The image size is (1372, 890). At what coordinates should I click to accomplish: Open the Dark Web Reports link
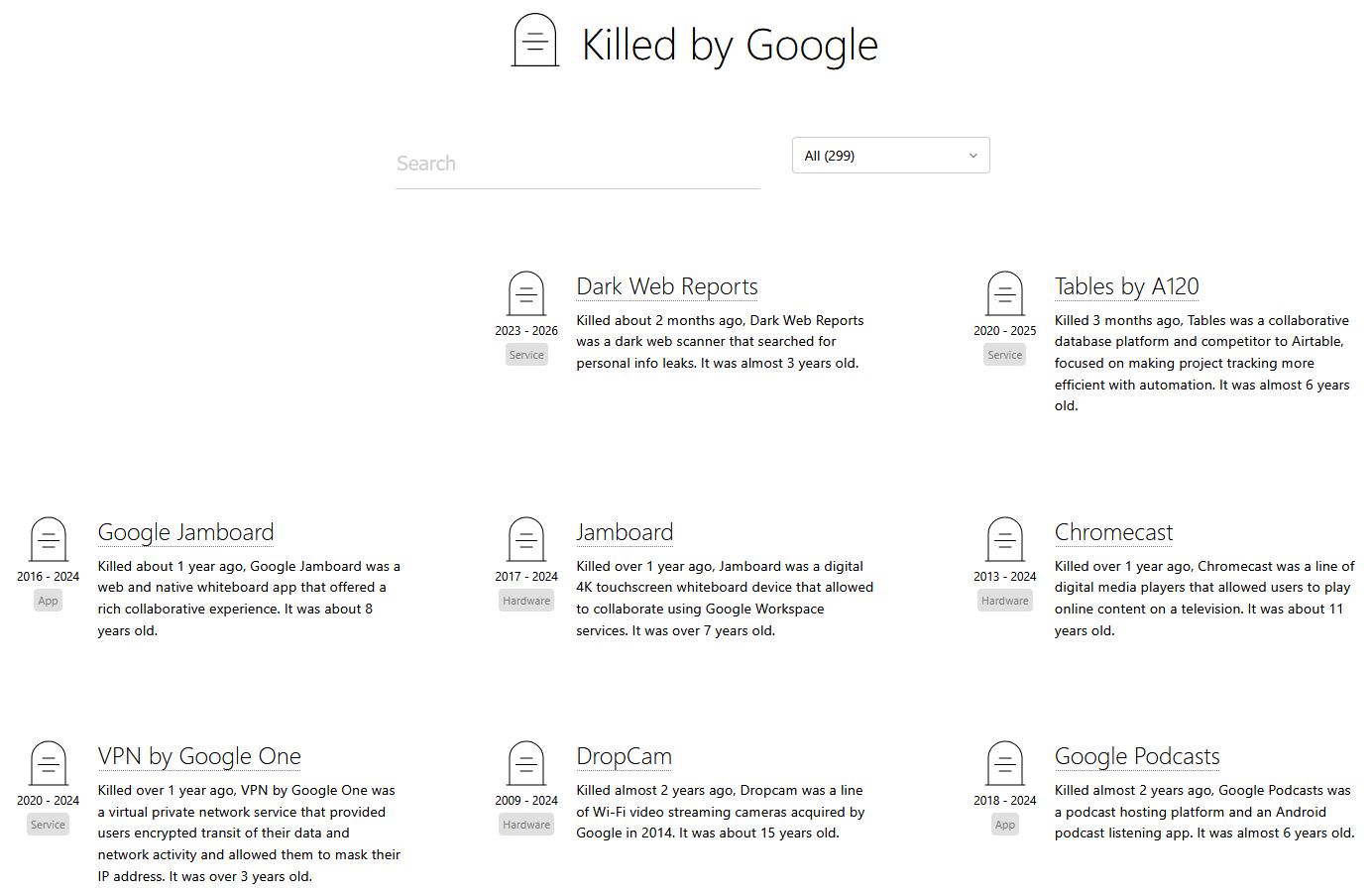click(667, 286)
